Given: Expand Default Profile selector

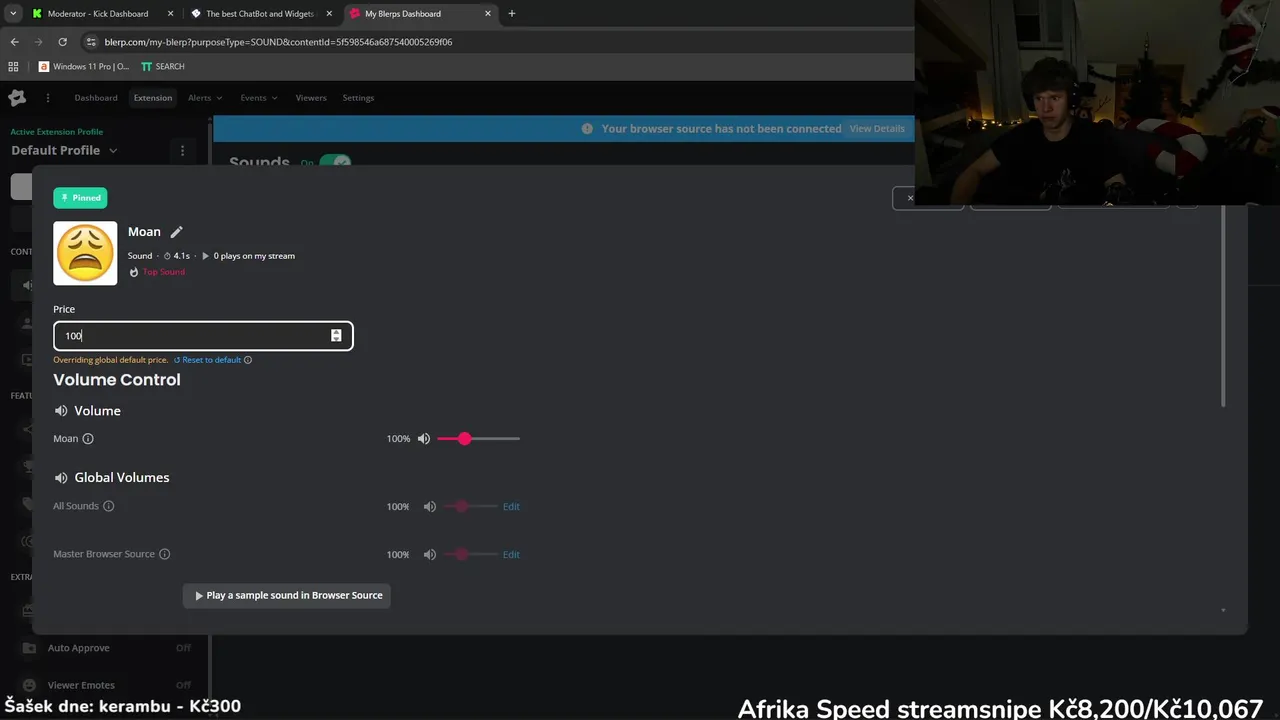Looking at the screenshot, I should 64,150.
